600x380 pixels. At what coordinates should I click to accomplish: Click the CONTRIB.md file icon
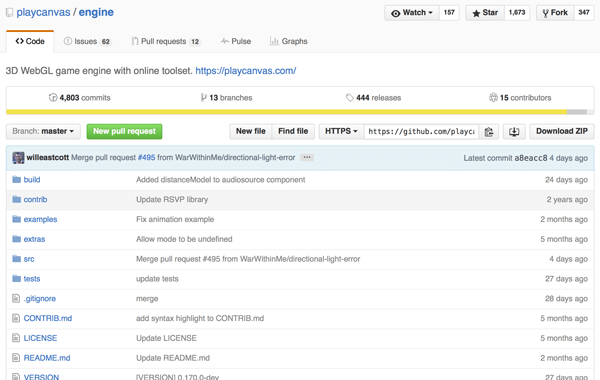click(x=16, y=318)
